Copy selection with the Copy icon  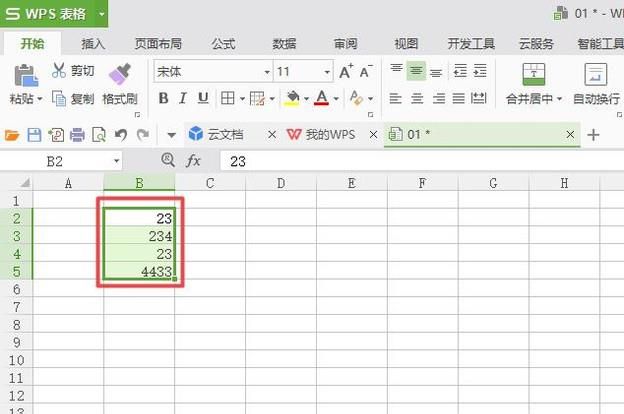(59, 98)
